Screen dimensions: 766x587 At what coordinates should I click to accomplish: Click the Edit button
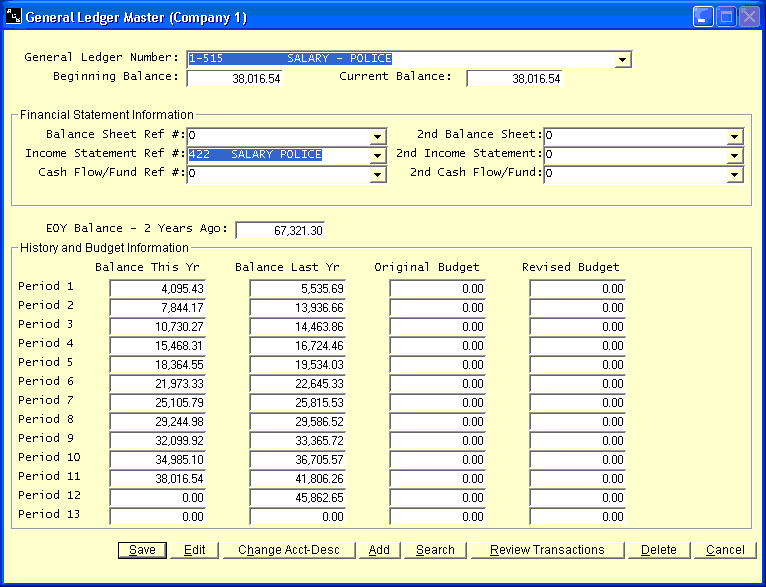(x=194, y=550)
